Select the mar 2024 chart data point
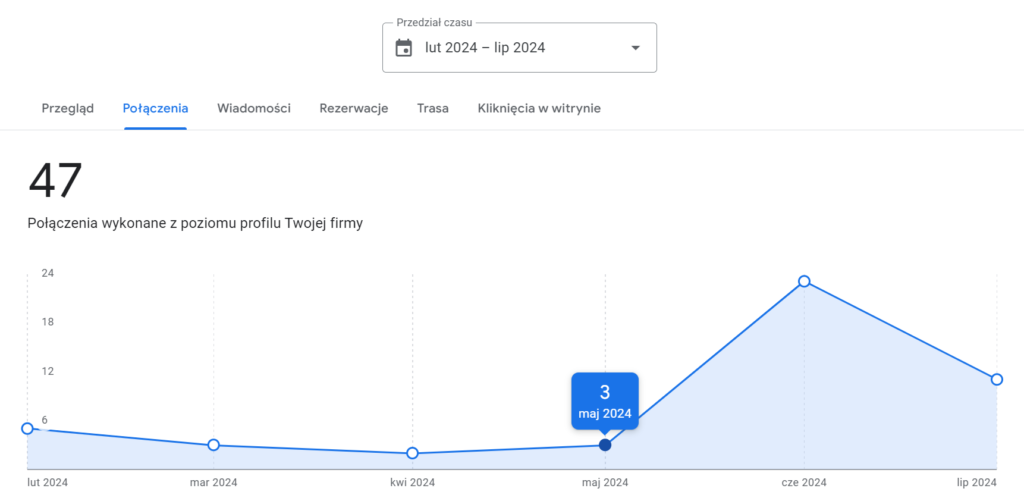Image resolution: width=1024 pixels, height=501 pixels. 214,445
